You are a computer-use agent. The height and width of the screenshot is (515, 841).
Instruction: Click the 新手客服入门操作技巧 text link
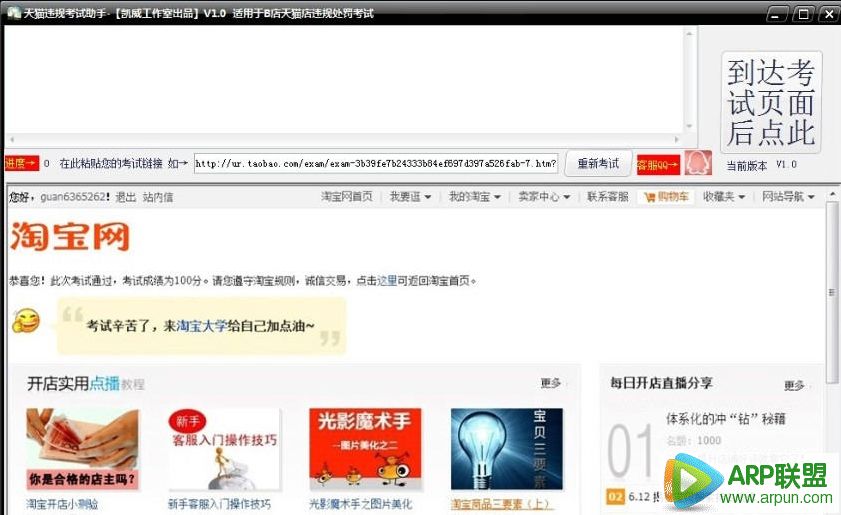219,504
